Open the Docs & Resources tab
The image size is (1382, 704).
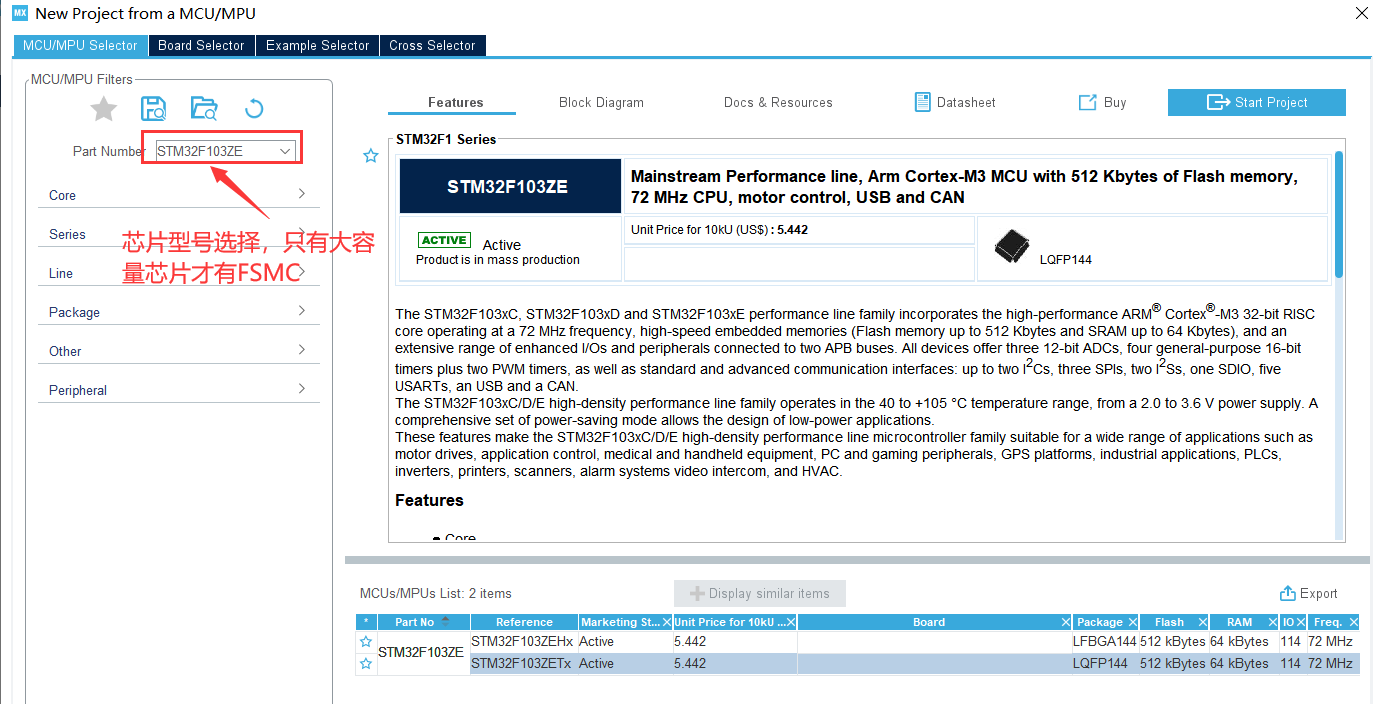point(778,102)
